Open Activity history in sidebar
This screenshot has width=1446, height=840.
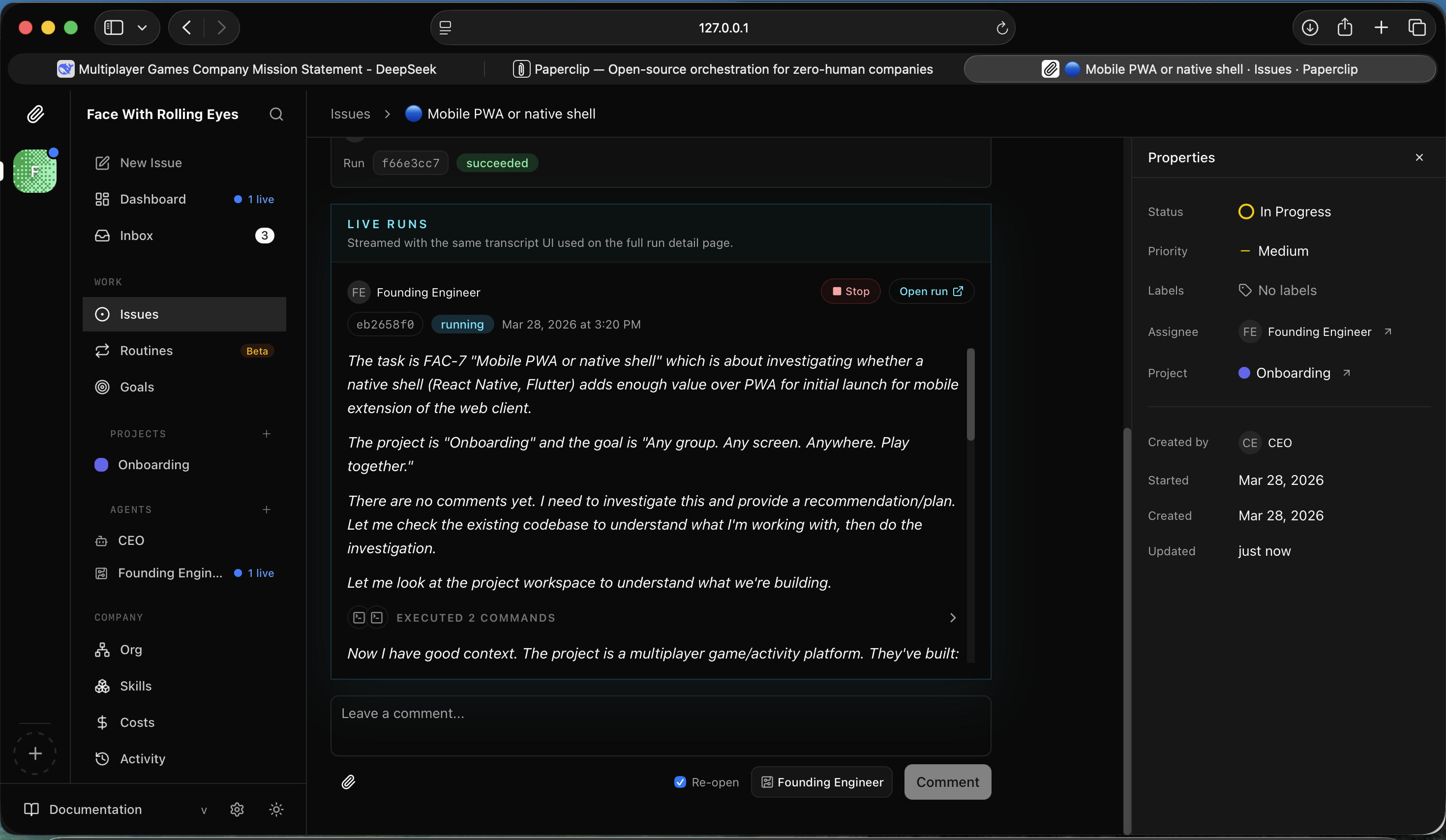click(x=142, y=758)
